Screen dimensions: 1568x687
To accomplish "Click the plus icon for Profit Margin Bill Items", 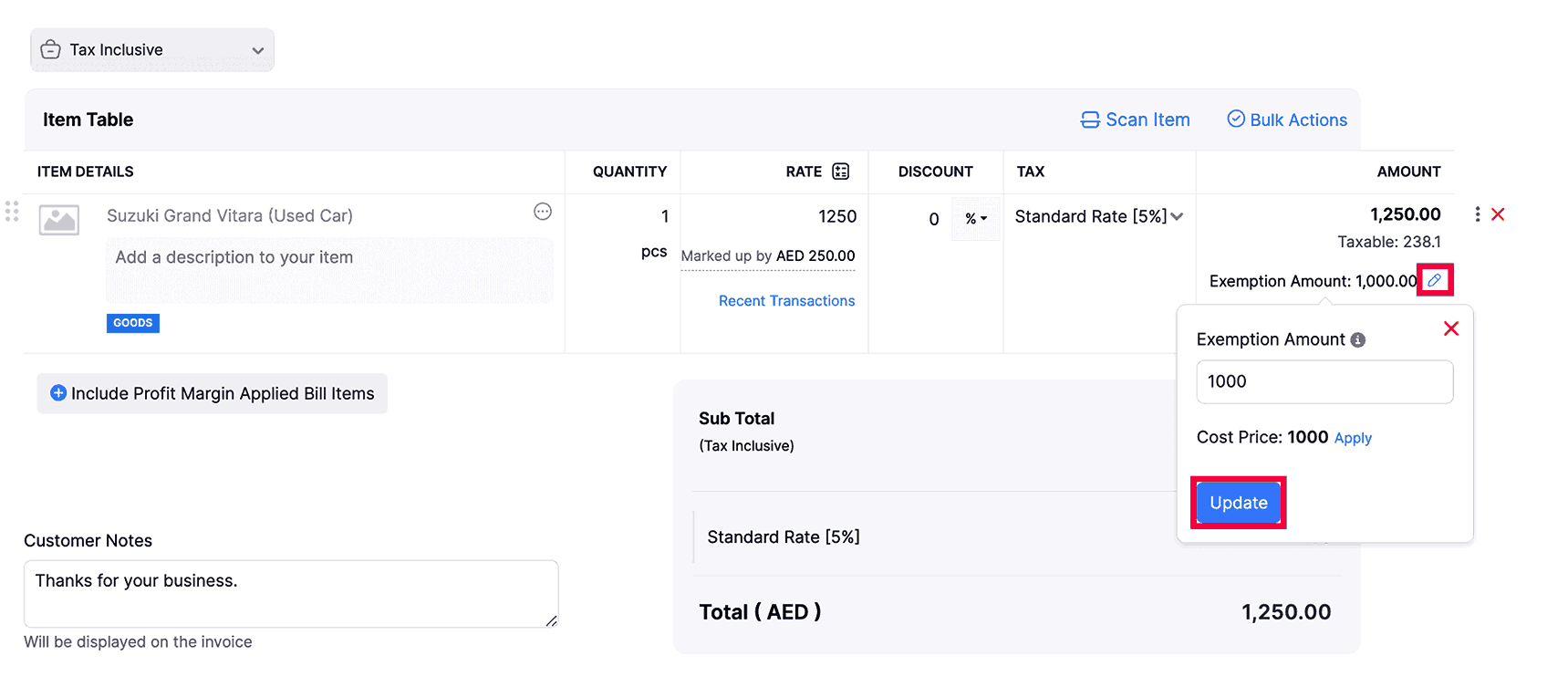I will click(x=58, y=393).
